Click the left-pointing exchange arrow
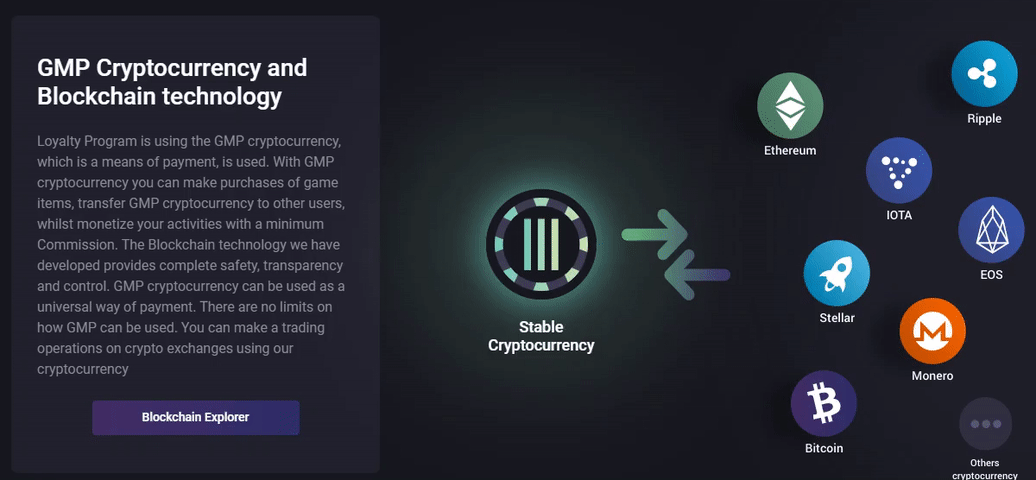1036x480 pixels. pos(696,275)
